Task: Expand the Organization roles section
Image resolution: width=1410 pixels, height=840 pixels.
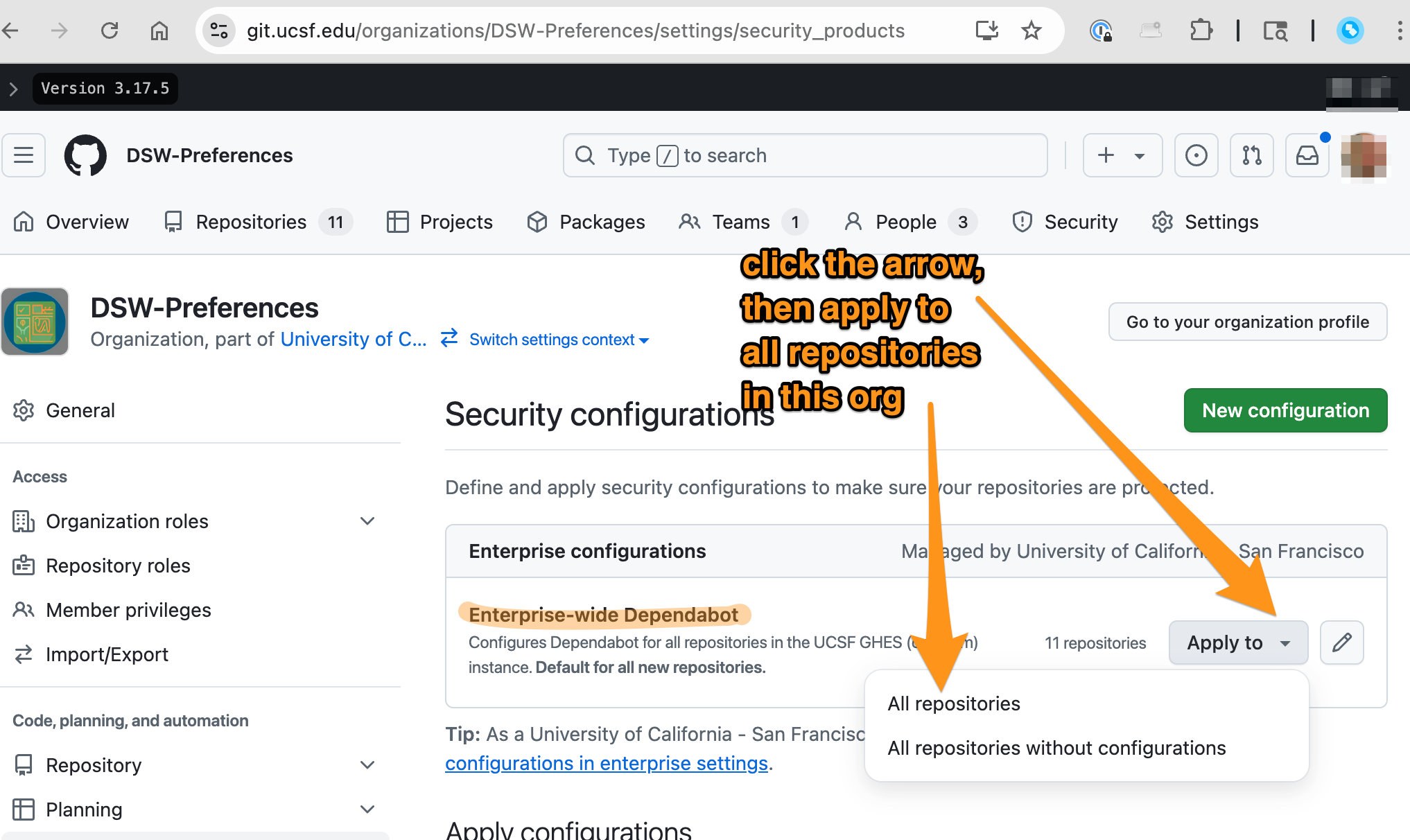Action: point(367,521)
